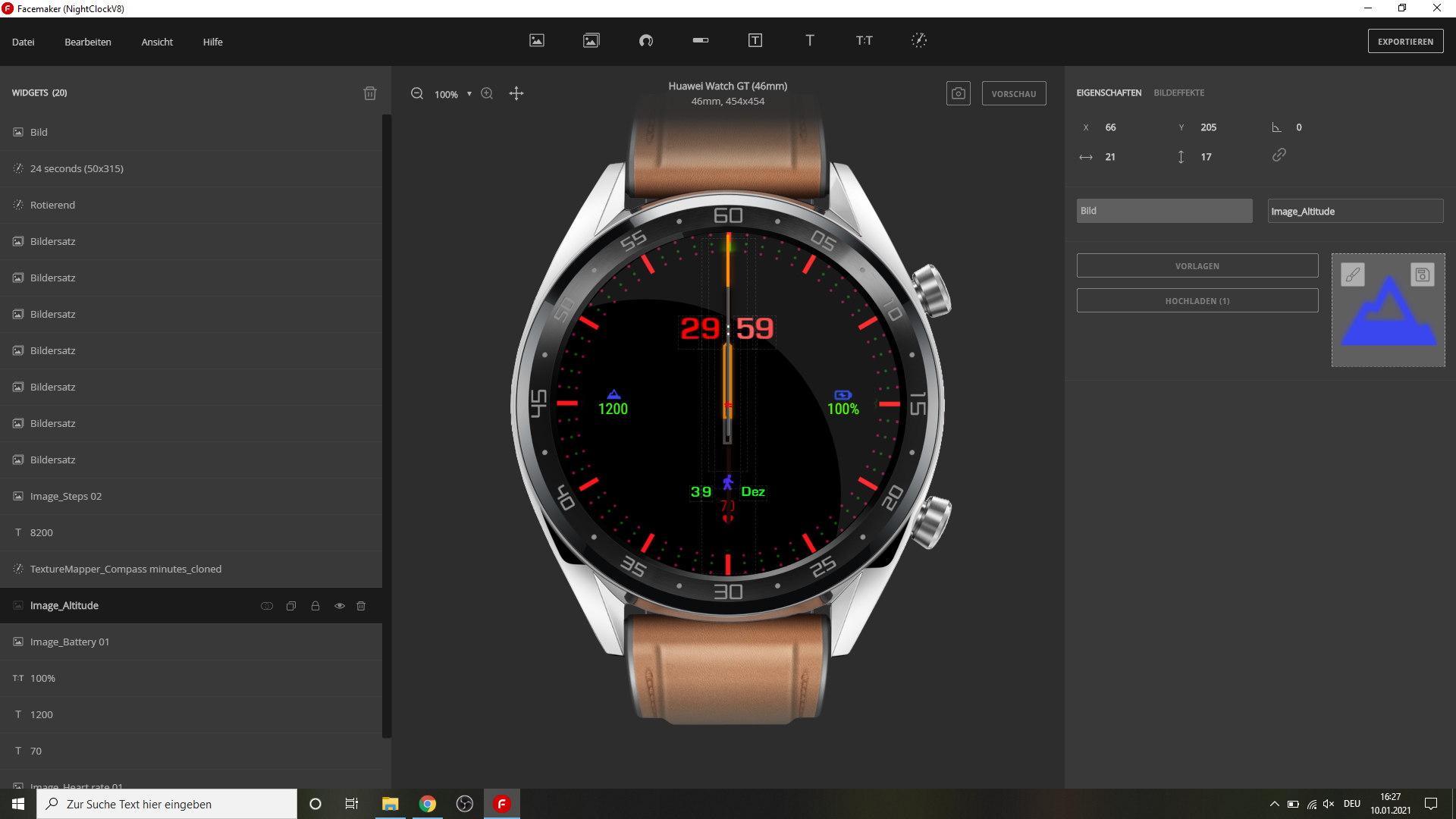Screen dimensions: 1456x819
Task: Select the 8200 text widget
Action: click(191, 532)
